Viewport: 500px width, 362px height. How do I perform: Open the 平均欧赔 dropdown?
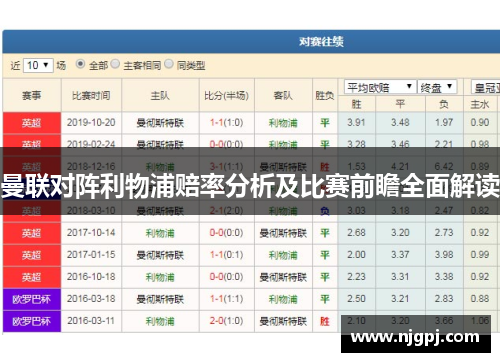(x=380, y=87)
